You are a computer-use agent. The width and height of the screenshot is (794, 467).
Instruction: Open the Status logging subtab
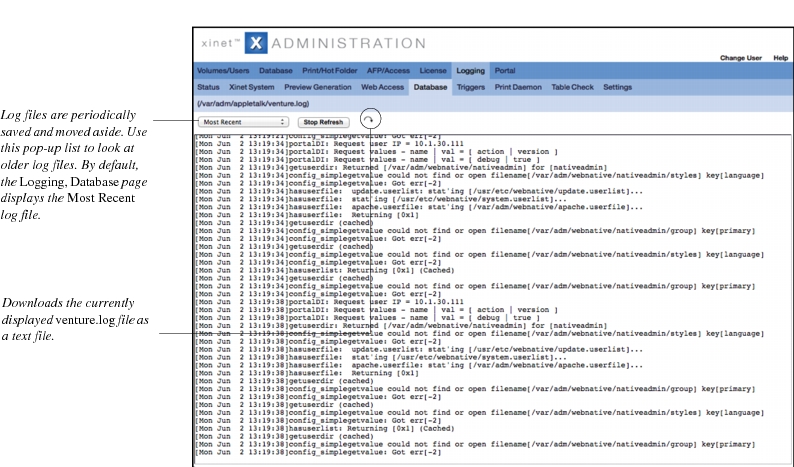pos(208,87)
